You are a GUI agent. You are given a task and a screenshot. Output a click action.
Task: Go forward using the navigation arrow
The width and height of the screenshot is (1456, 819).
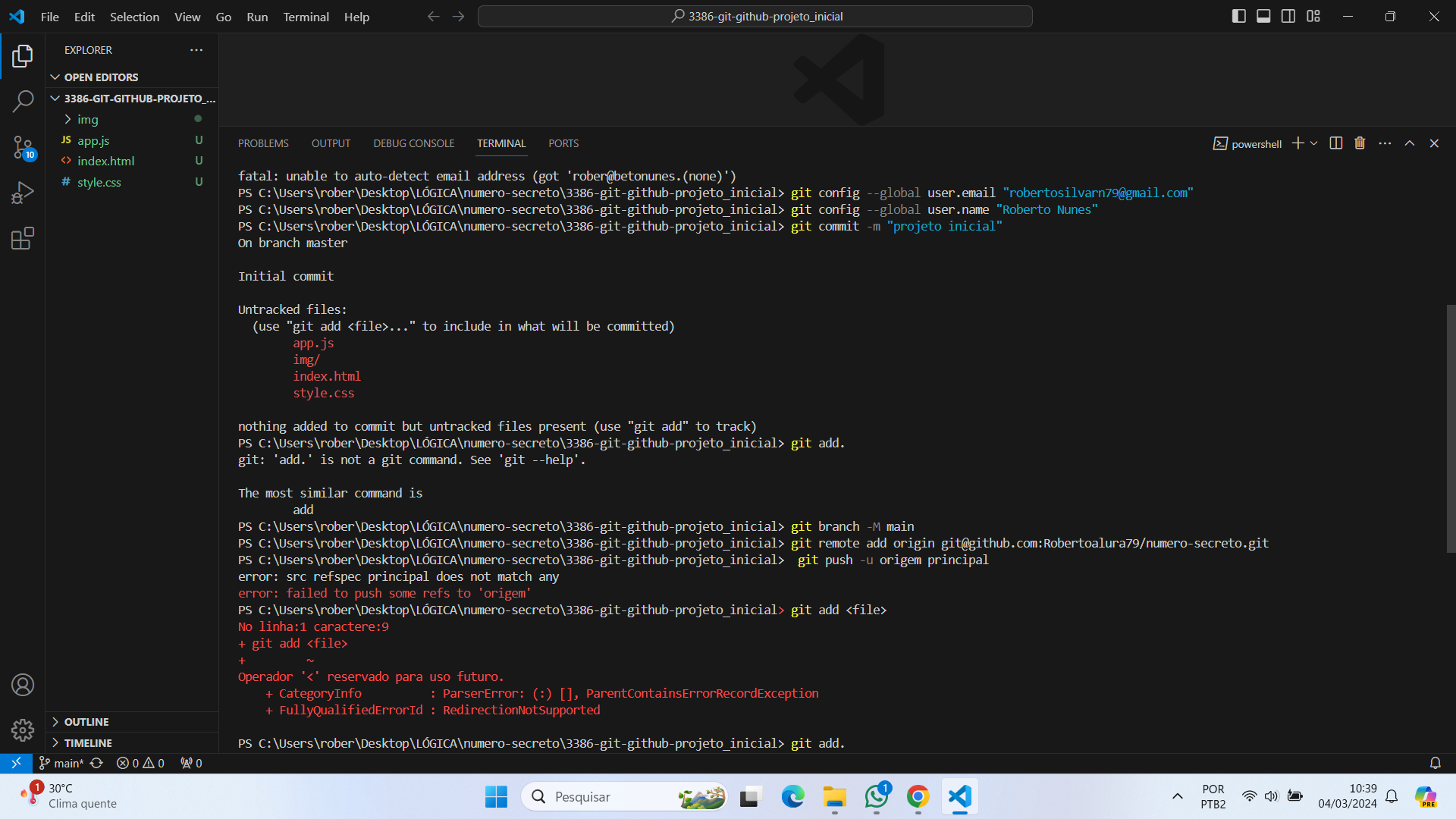click(x=458, y=16)
